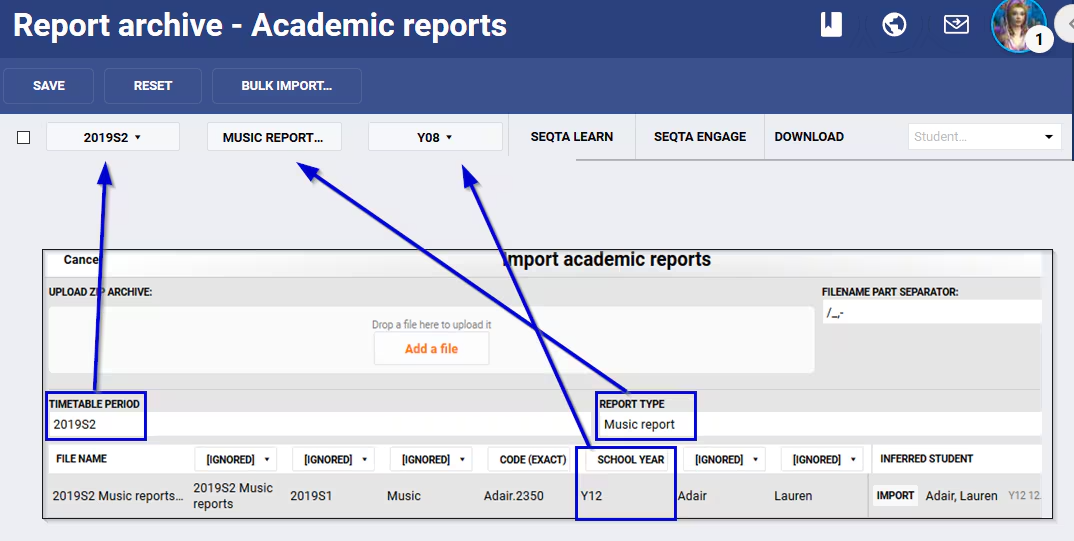
Task: Open the MUSIC REPORT... type dropdown
Action: 274,137
